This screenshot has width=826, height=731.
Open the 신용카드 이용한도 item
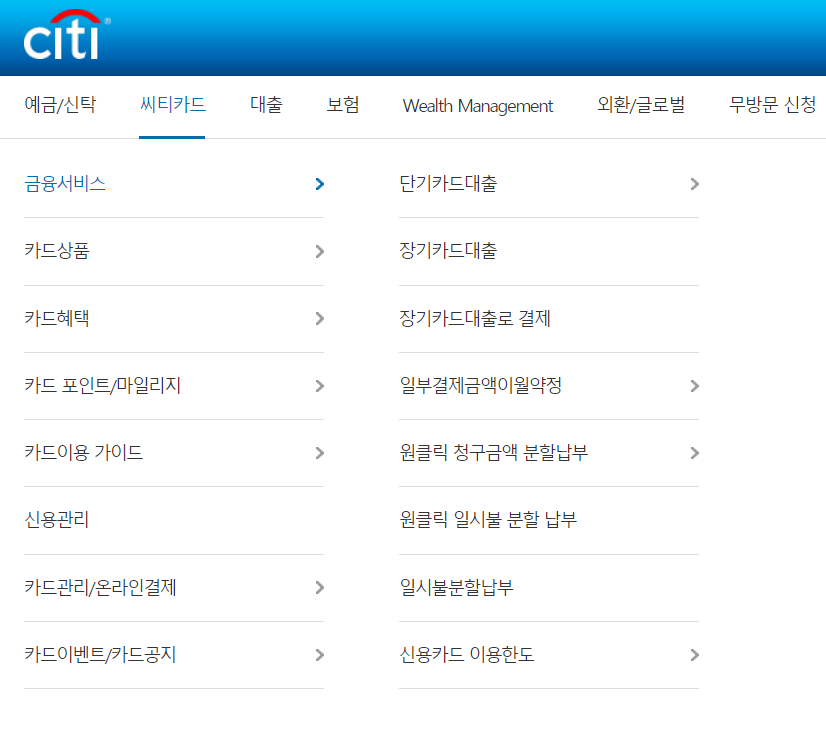[x=467, y=655]
